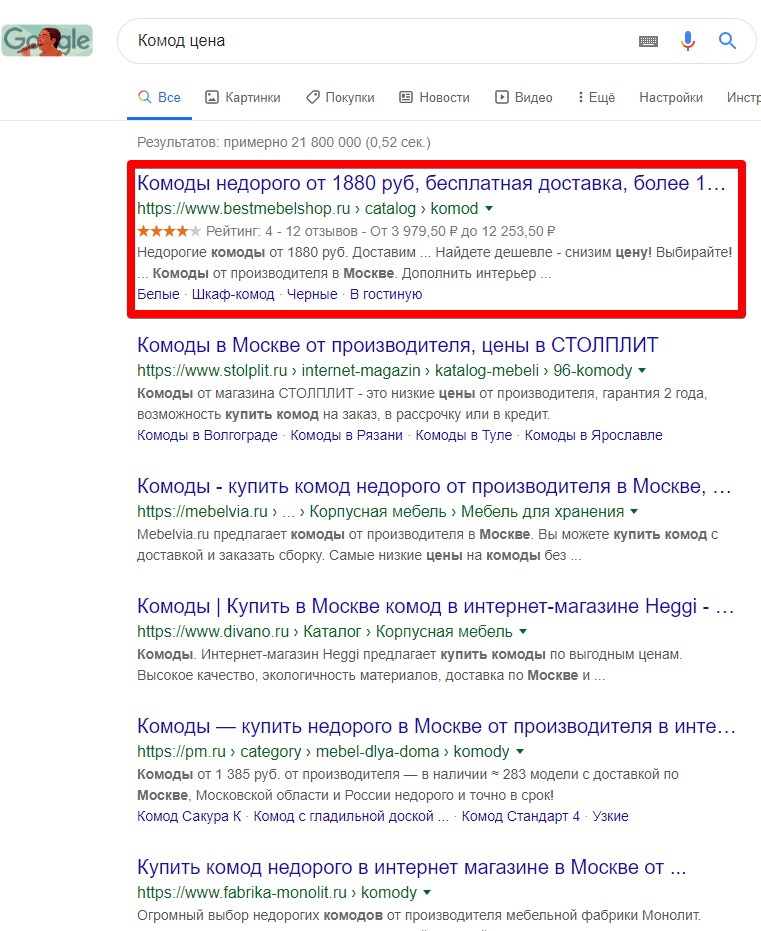Open the bestmebelshop.ru result title
This screenshot has width=761, height=931.
432,183
